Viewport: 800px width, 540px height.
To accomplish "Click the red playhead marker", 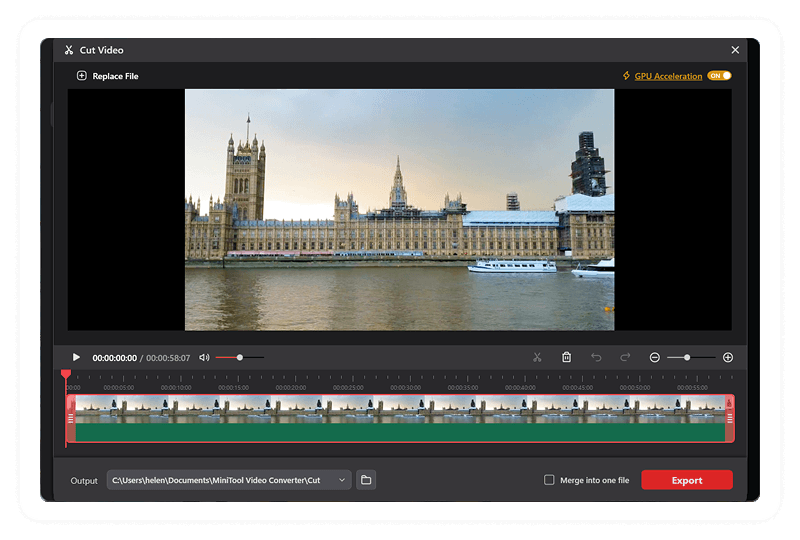I will point(66,374).
